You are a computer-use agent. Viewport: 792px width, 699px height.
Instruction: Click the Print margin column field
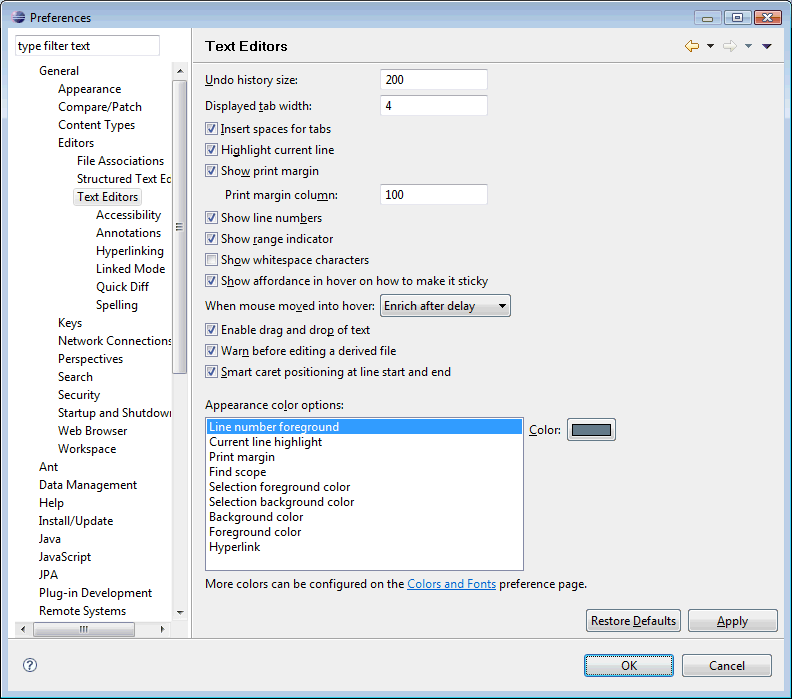point(434,194)
